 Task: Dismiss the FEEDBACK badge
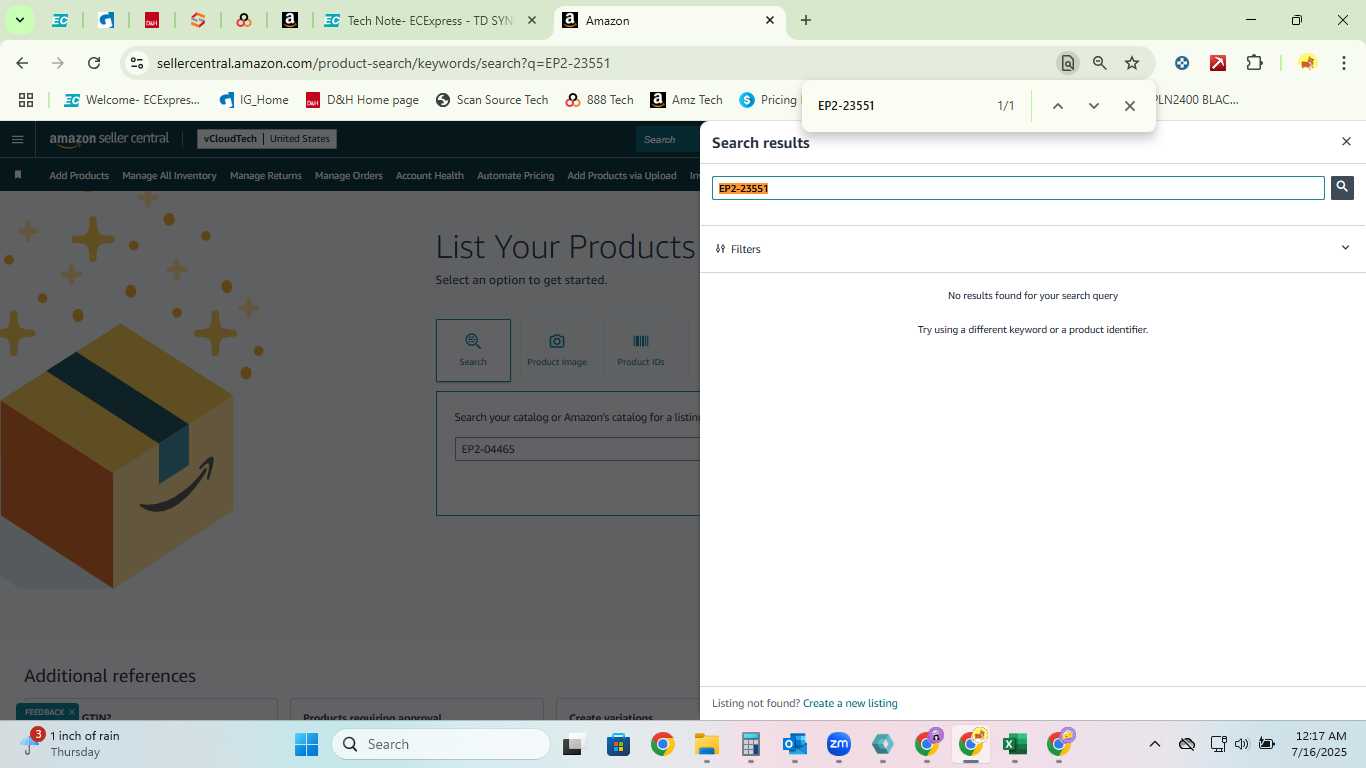point(71,712)
